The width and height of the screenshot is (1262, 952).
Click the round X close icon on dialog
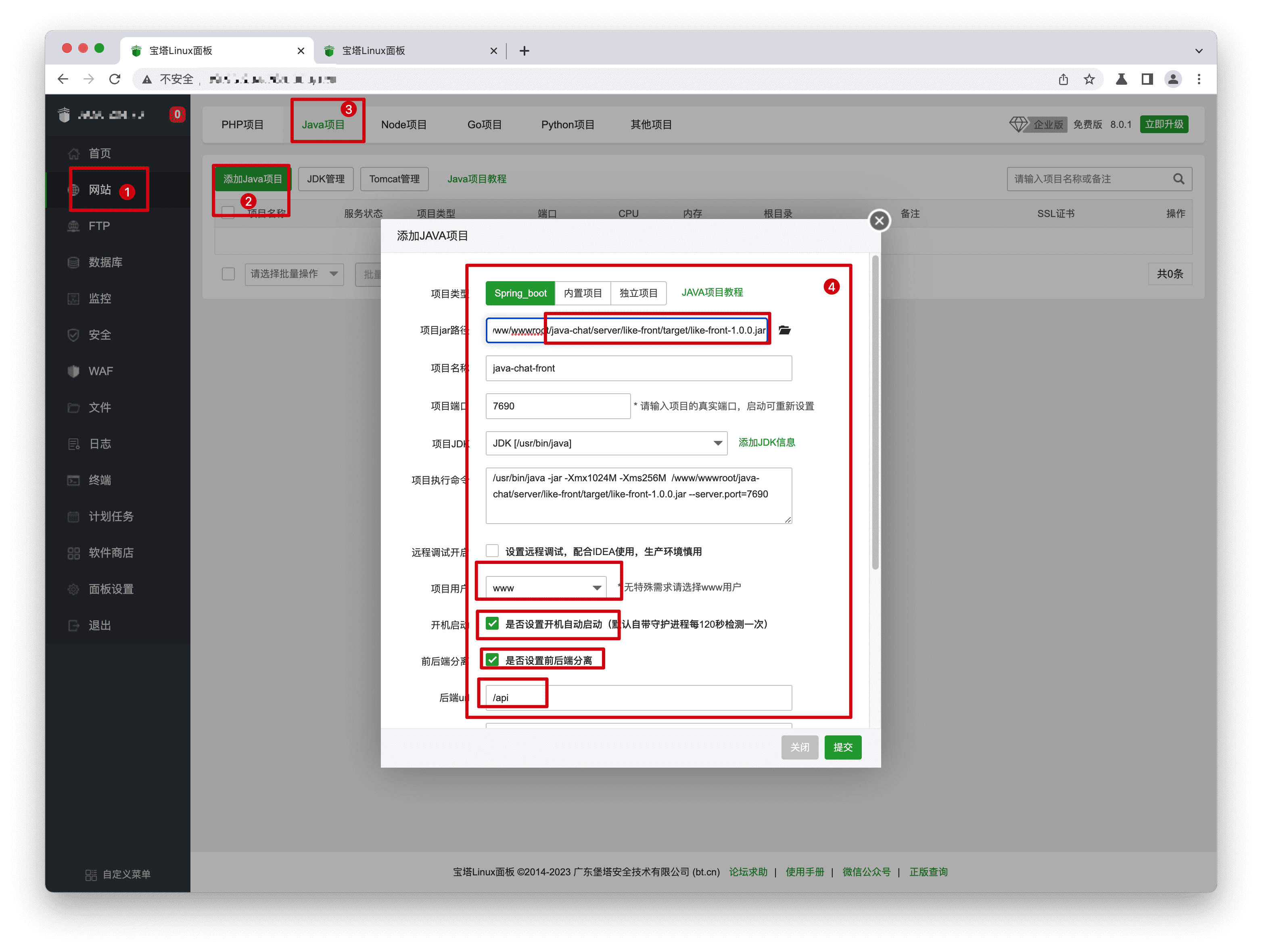point(879,220)
